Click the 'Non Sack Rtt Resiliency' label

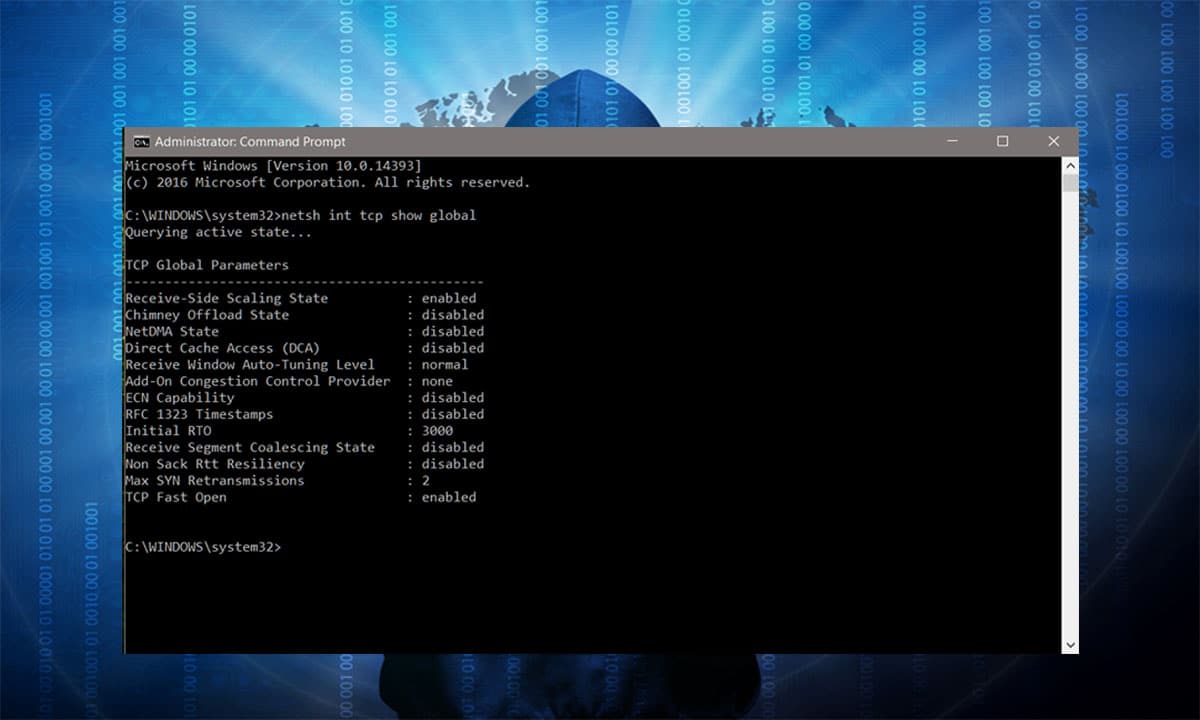[215, 464]
